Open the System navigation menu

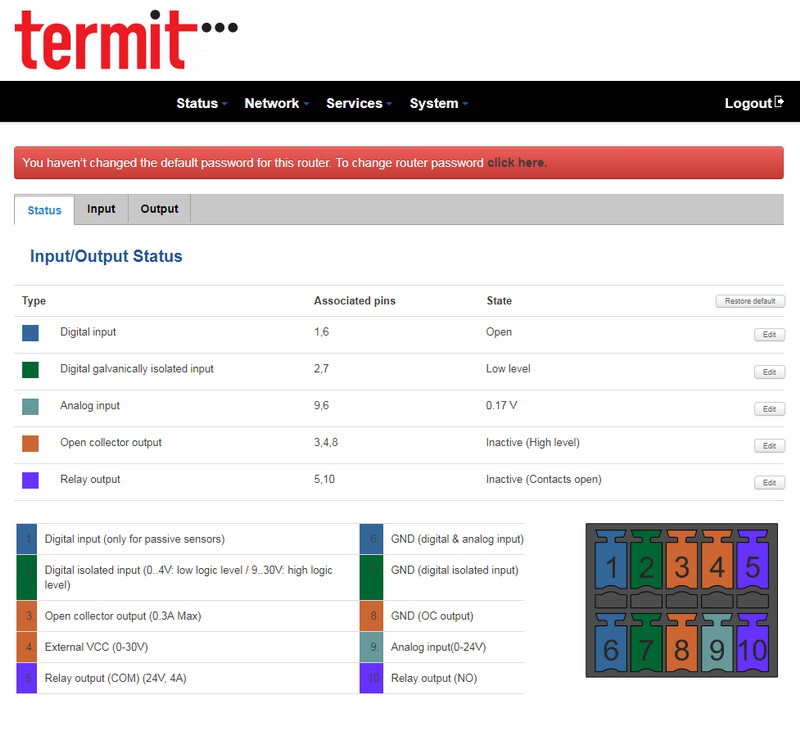438,103
